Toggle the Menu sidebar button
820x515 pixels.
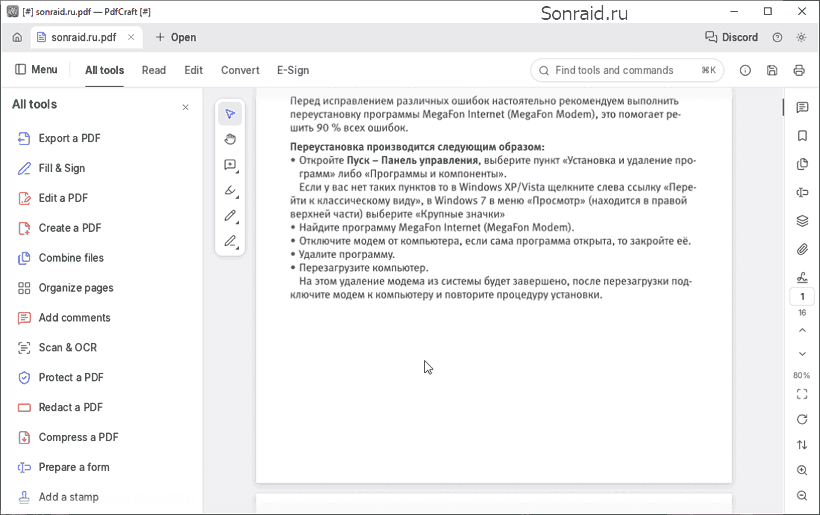(x=36, y=70)
